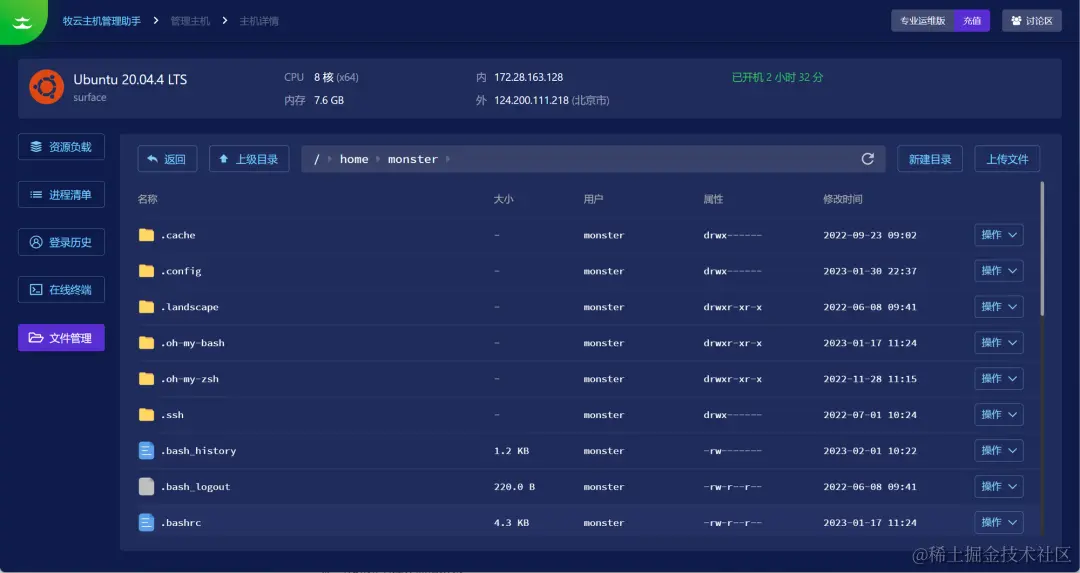
Task: Select 文件管理 file management tab
Action: click(x=61, y=337)
